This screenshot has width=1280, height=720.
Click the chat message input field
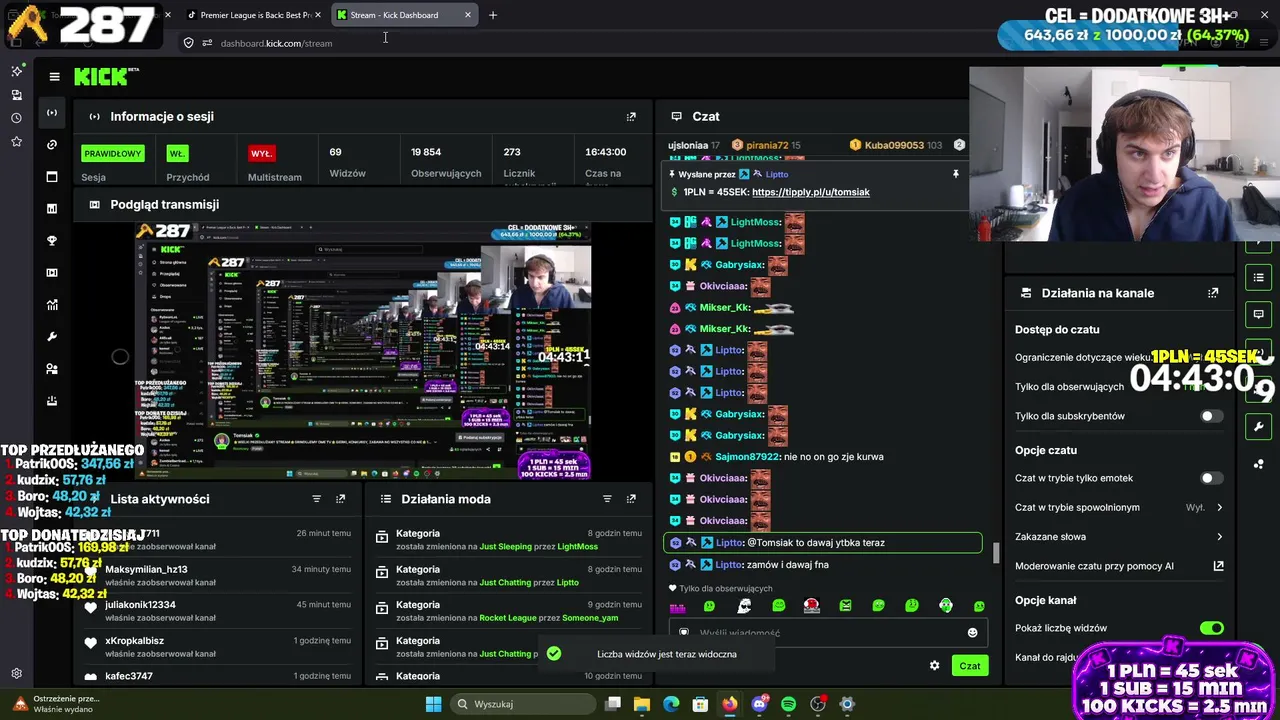(827, 633)
